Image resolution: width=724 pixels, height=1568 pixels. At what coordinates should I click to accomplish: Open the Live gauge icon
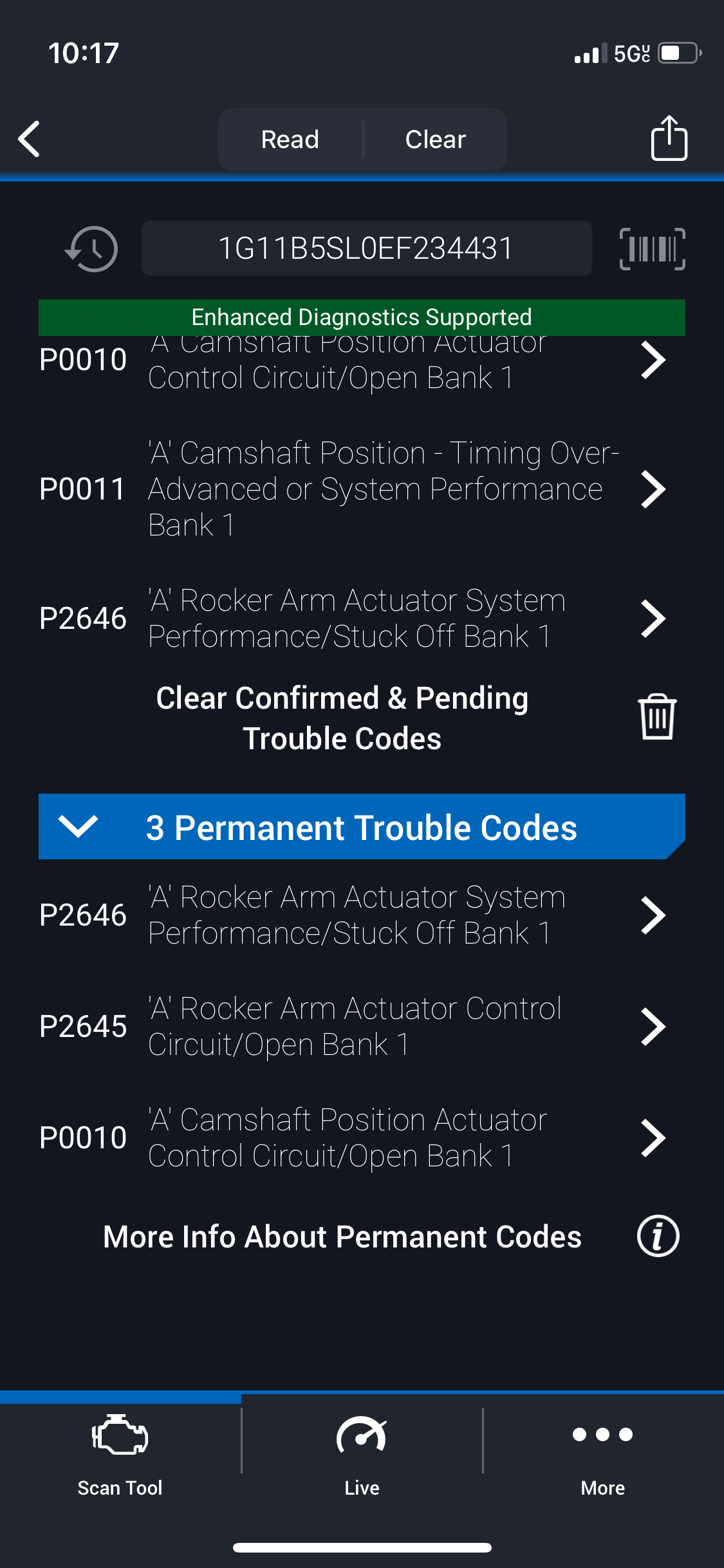(362, 1435)
